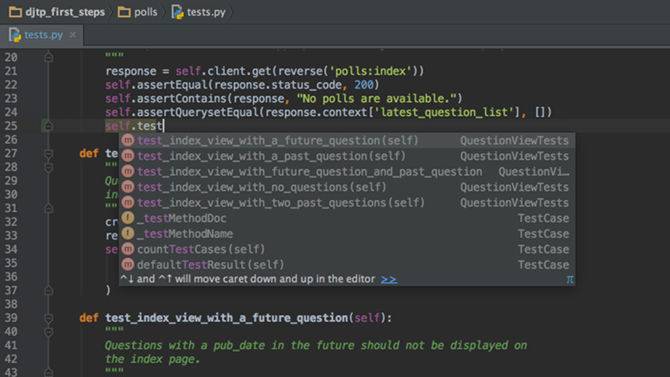Close the tests.py editor tab
670x377 pixels.
coord(73,35)
